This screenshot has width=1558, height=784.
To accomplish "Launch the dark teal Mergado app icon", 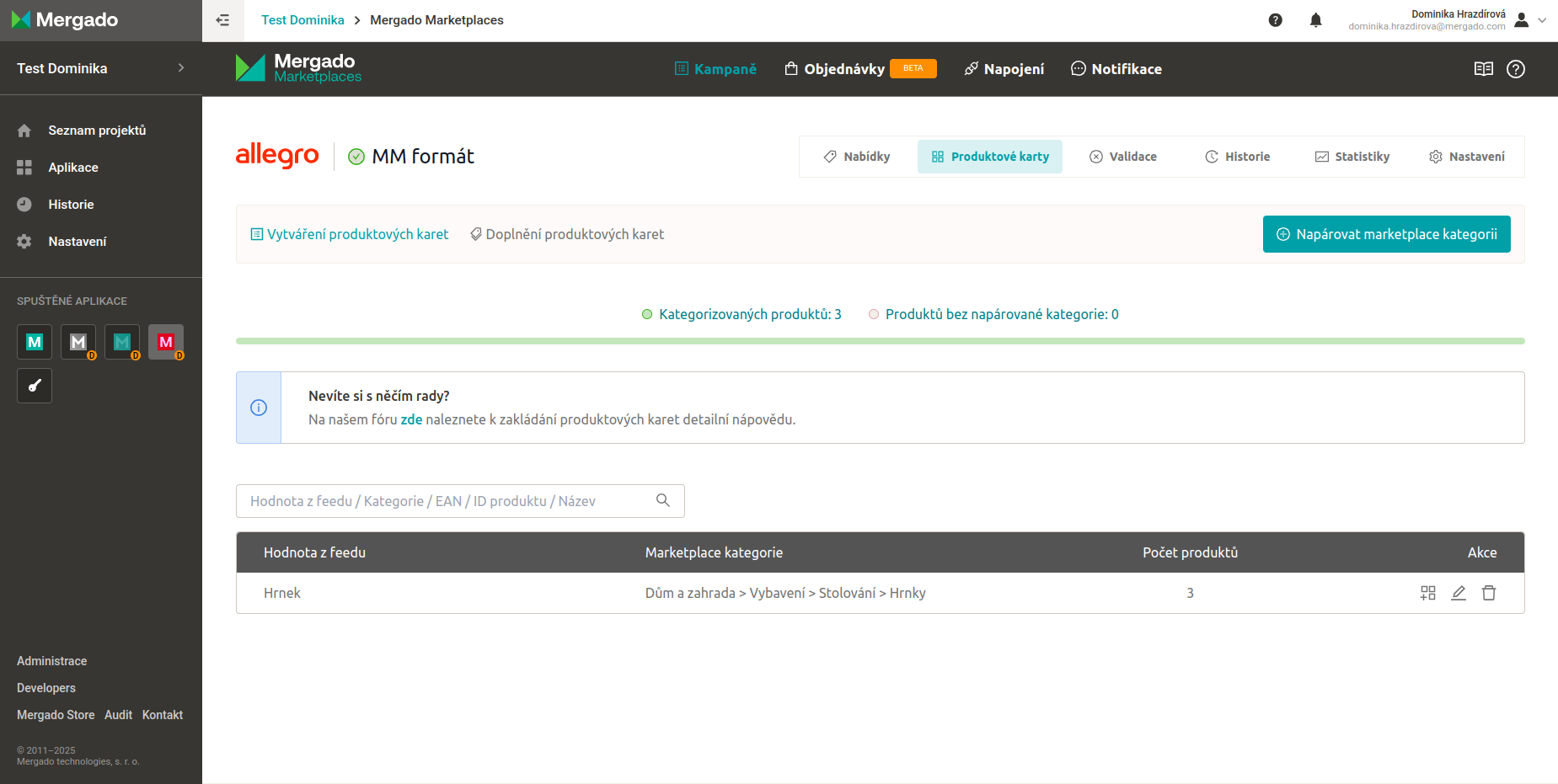I will (122, 342).
